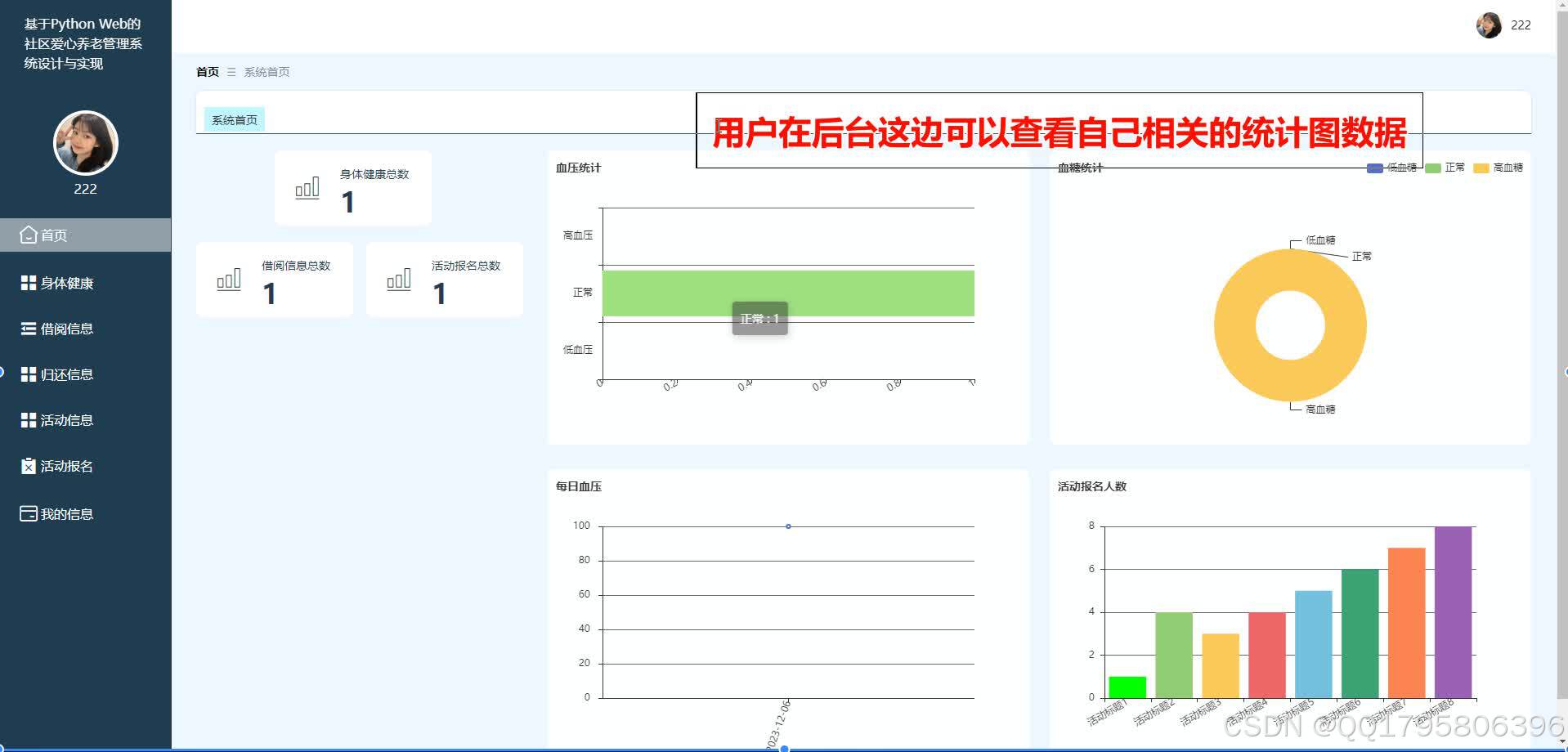1568x752 pixels.
Task: Click the 身体健康 grid icon
Action: click(27, 283)
